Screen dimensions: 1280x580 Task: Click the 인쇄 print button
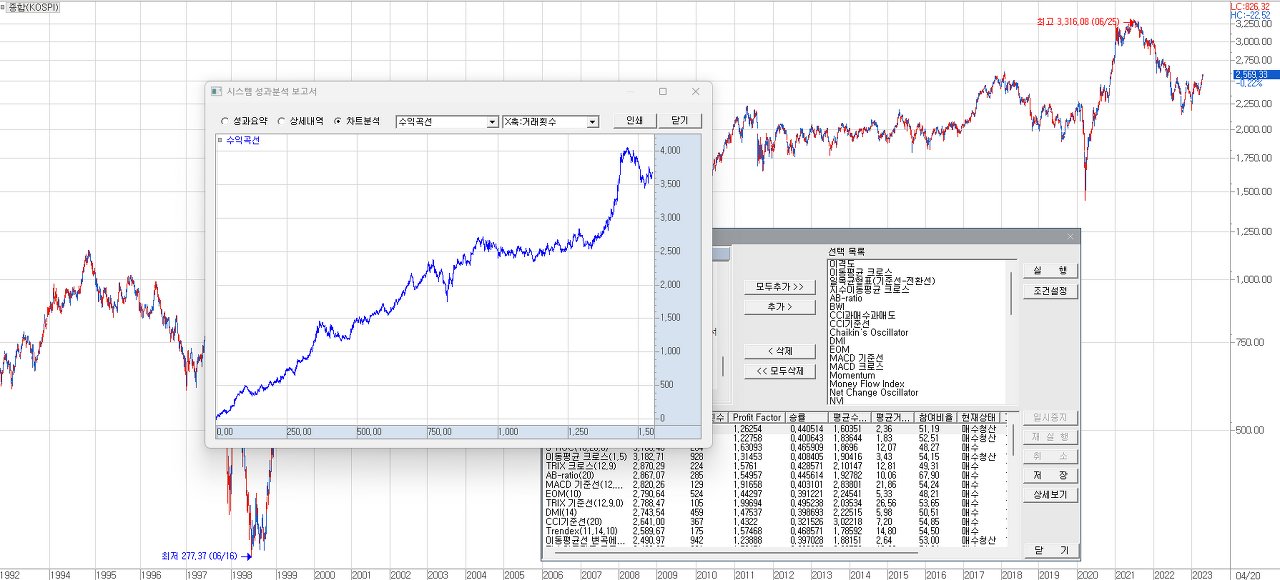pos(634,121)
